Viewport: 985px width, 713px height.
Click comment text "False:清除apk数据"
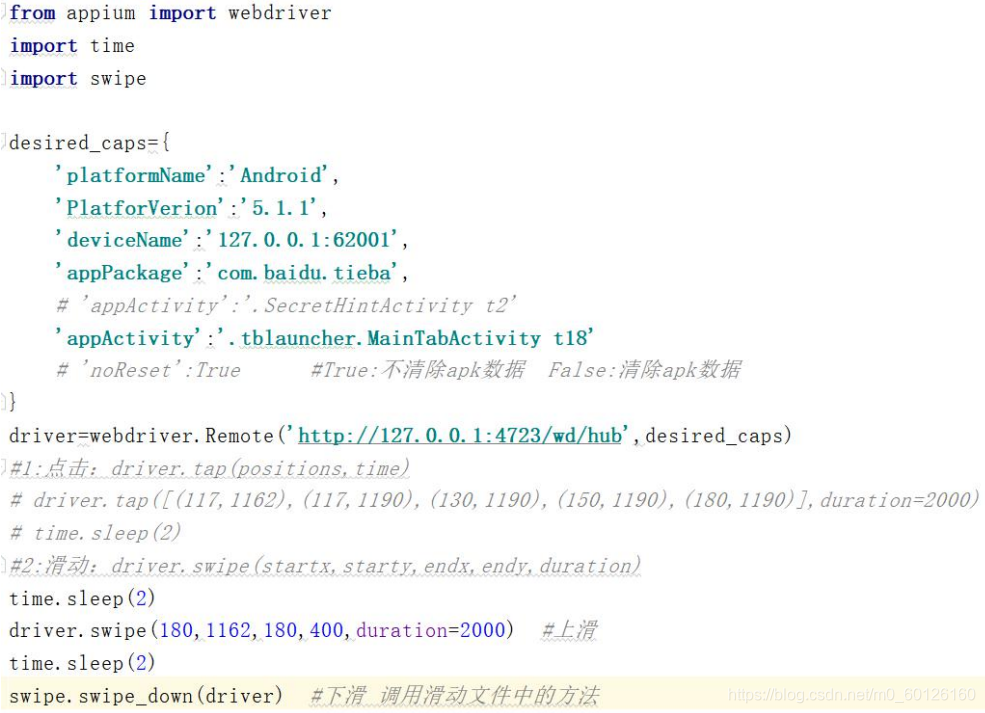[645, 369]
